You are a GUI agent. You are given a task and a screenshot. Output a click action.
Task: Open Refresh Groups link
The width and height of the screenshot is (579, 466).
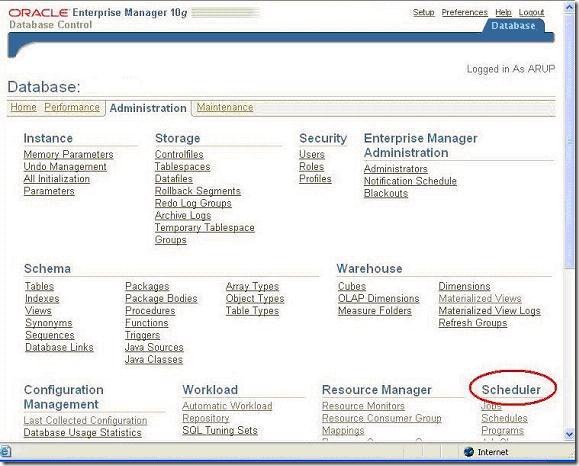coord(473,323)
